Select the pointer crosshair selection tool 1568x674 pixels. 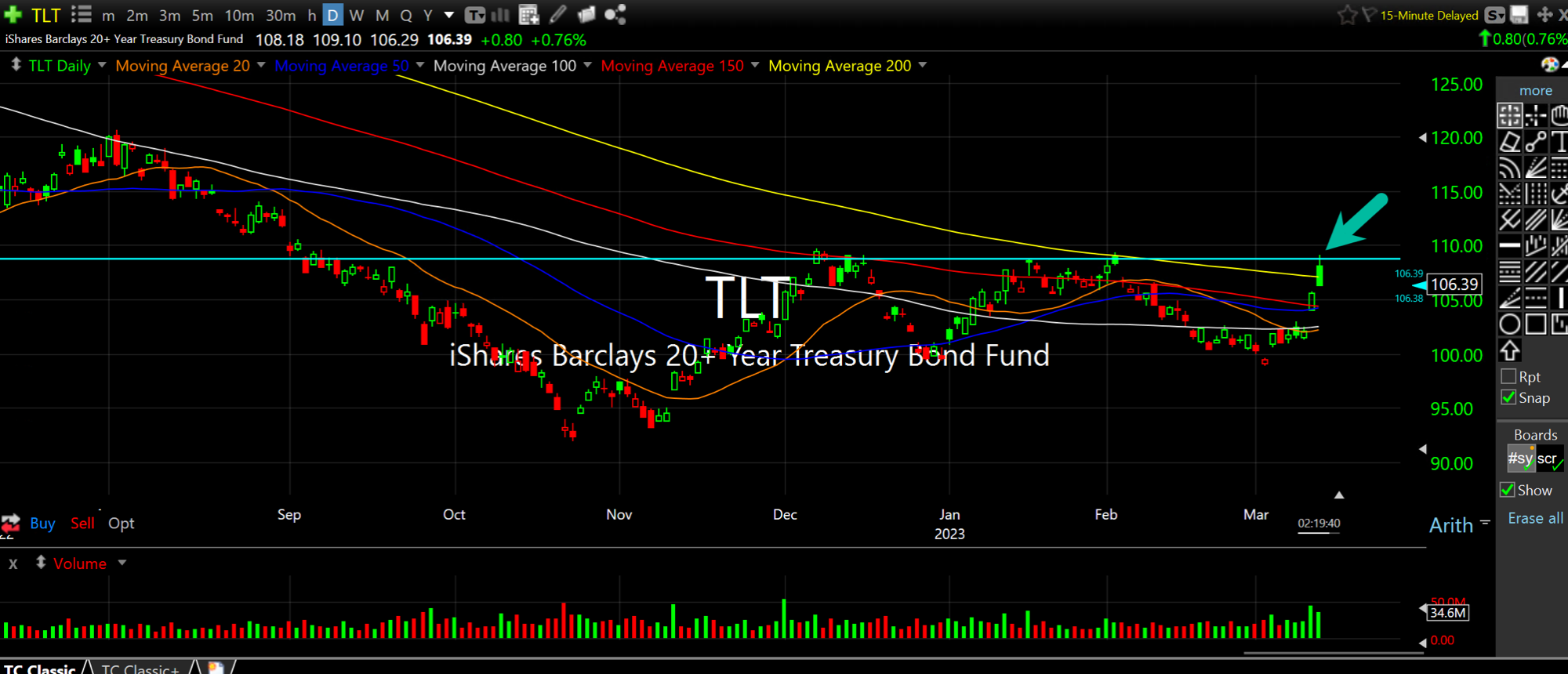tap(1509, 115)
